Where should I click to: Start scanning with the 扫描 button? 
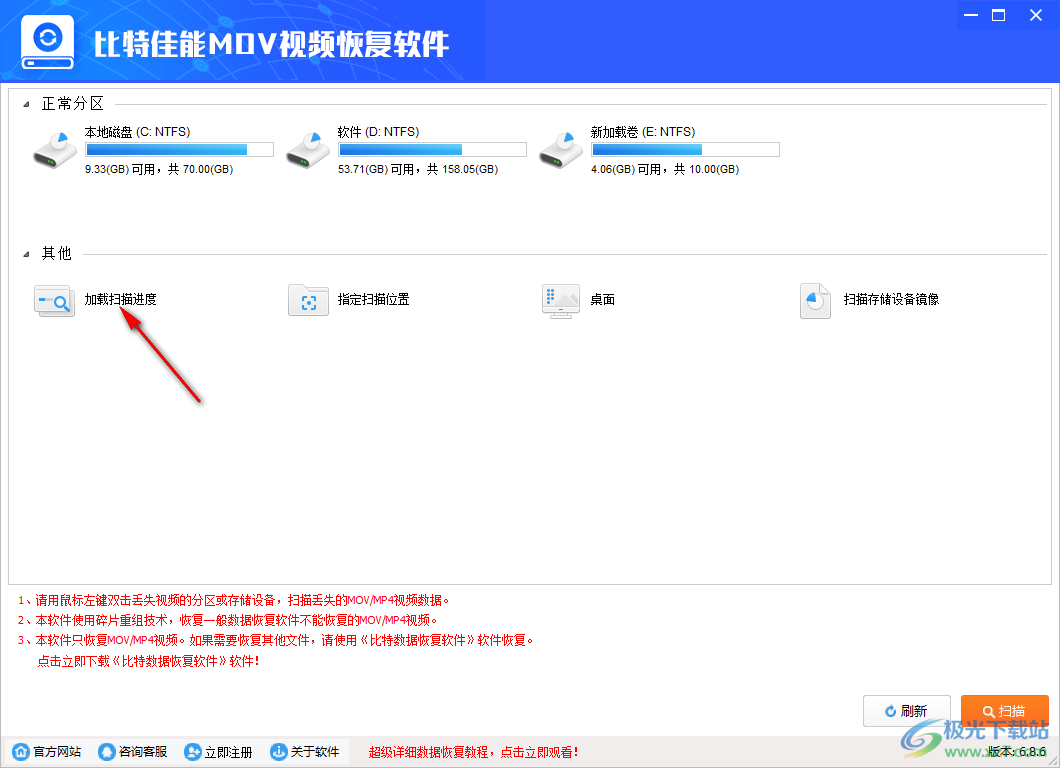click(x=1004, y=710)
